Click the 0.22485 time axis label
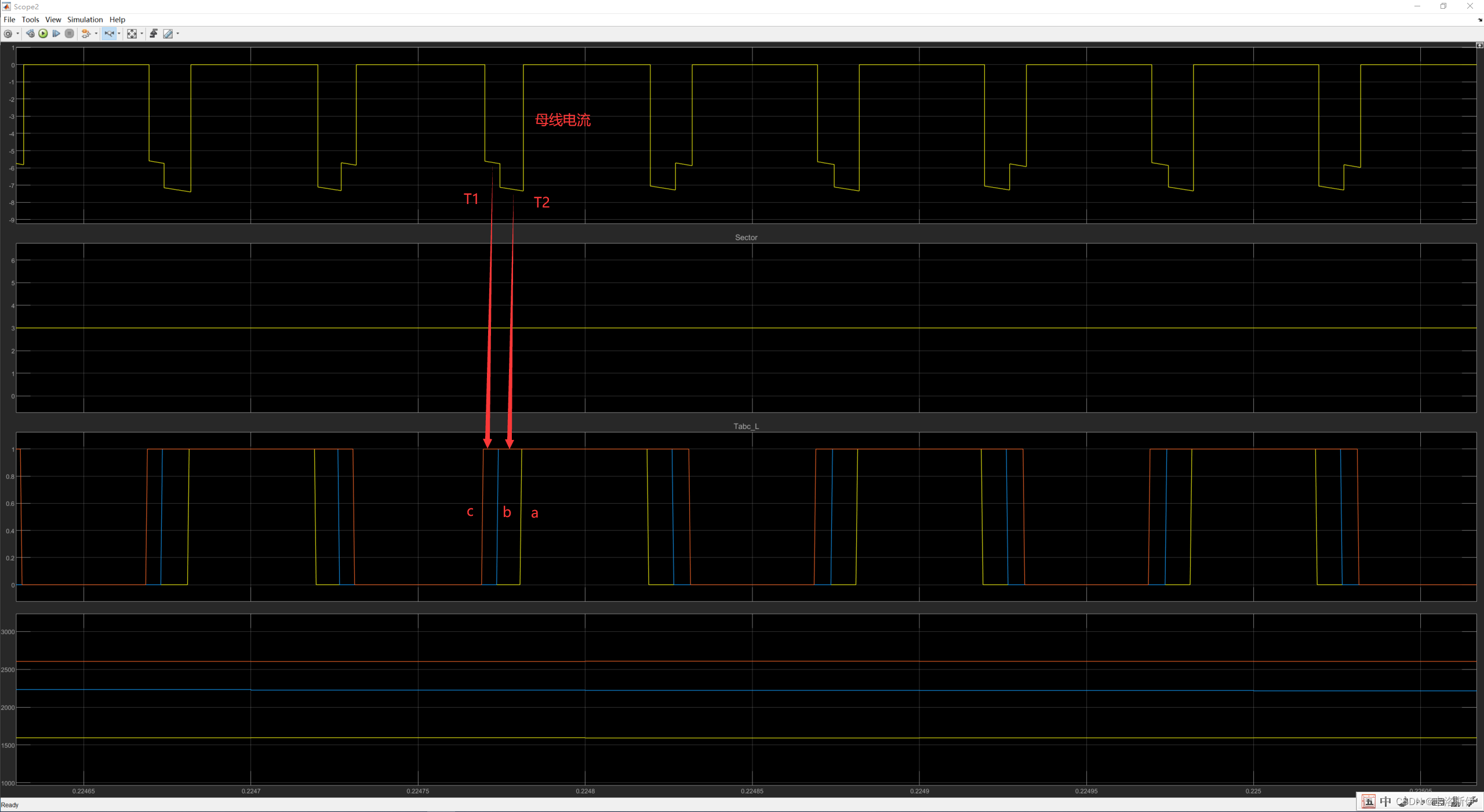 tap(752, 791)
